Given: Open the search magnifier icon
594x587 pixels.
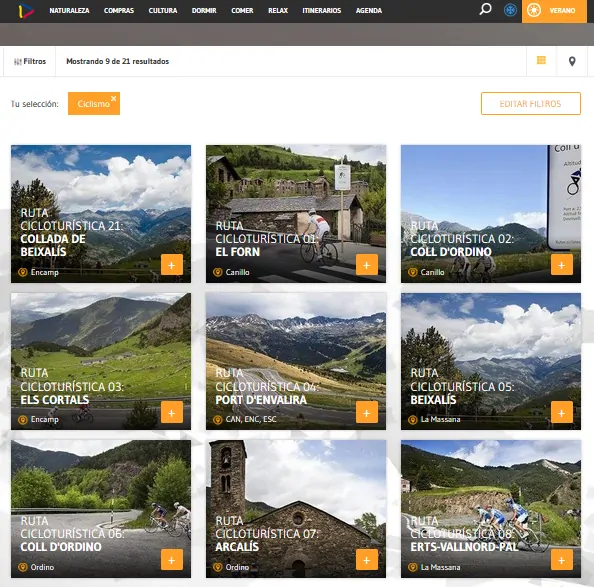Looking at the screenshot, I should coord(485,9).
